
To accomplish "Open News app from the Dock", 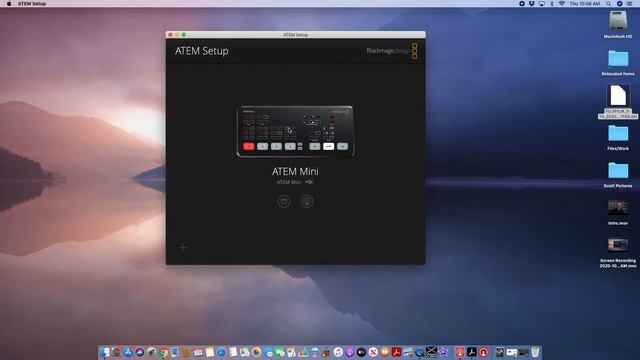I will pos(373,352).
